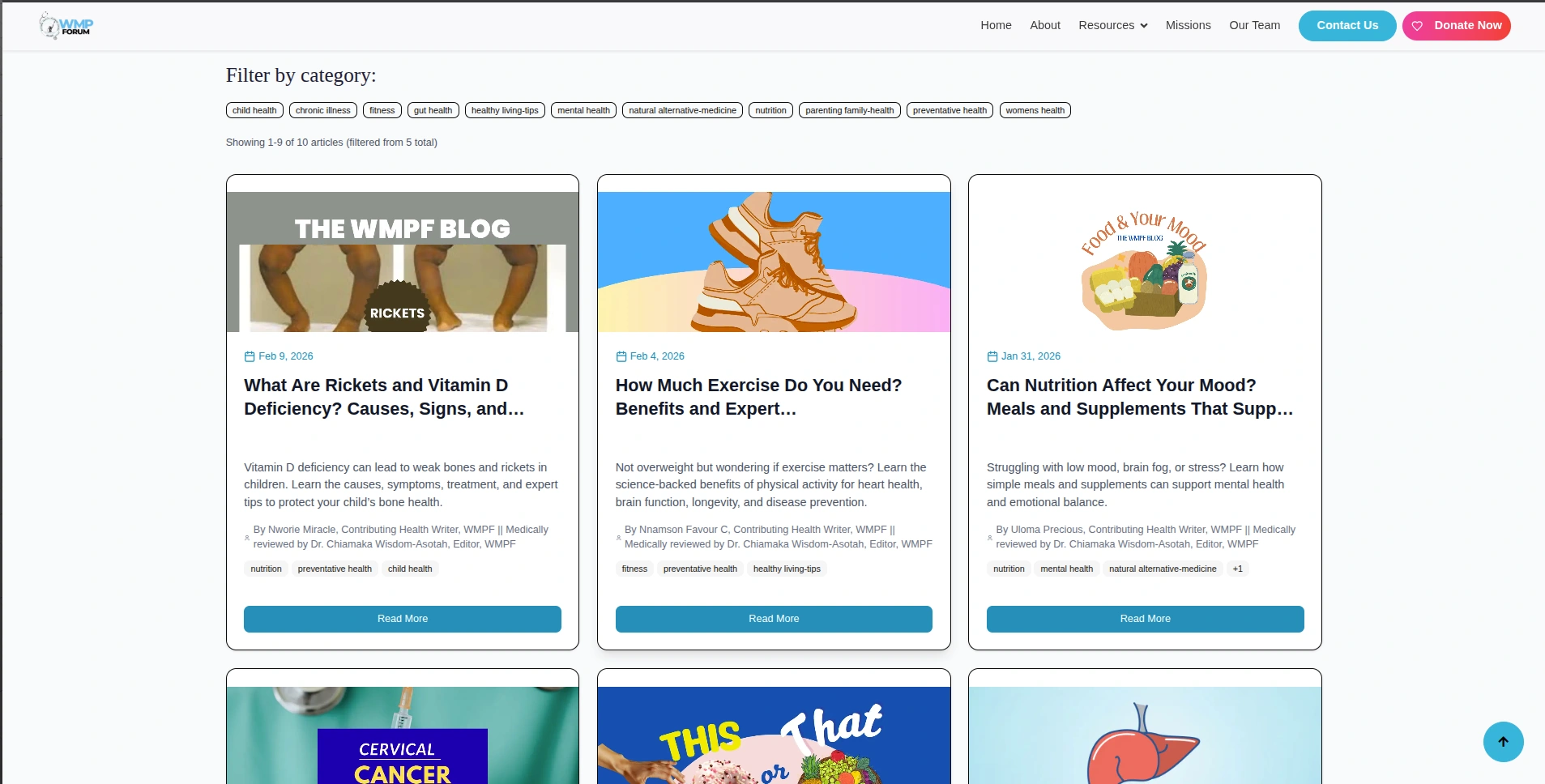Navigate to Our Team
1545x784 pixels.
tap(1254, 25)
